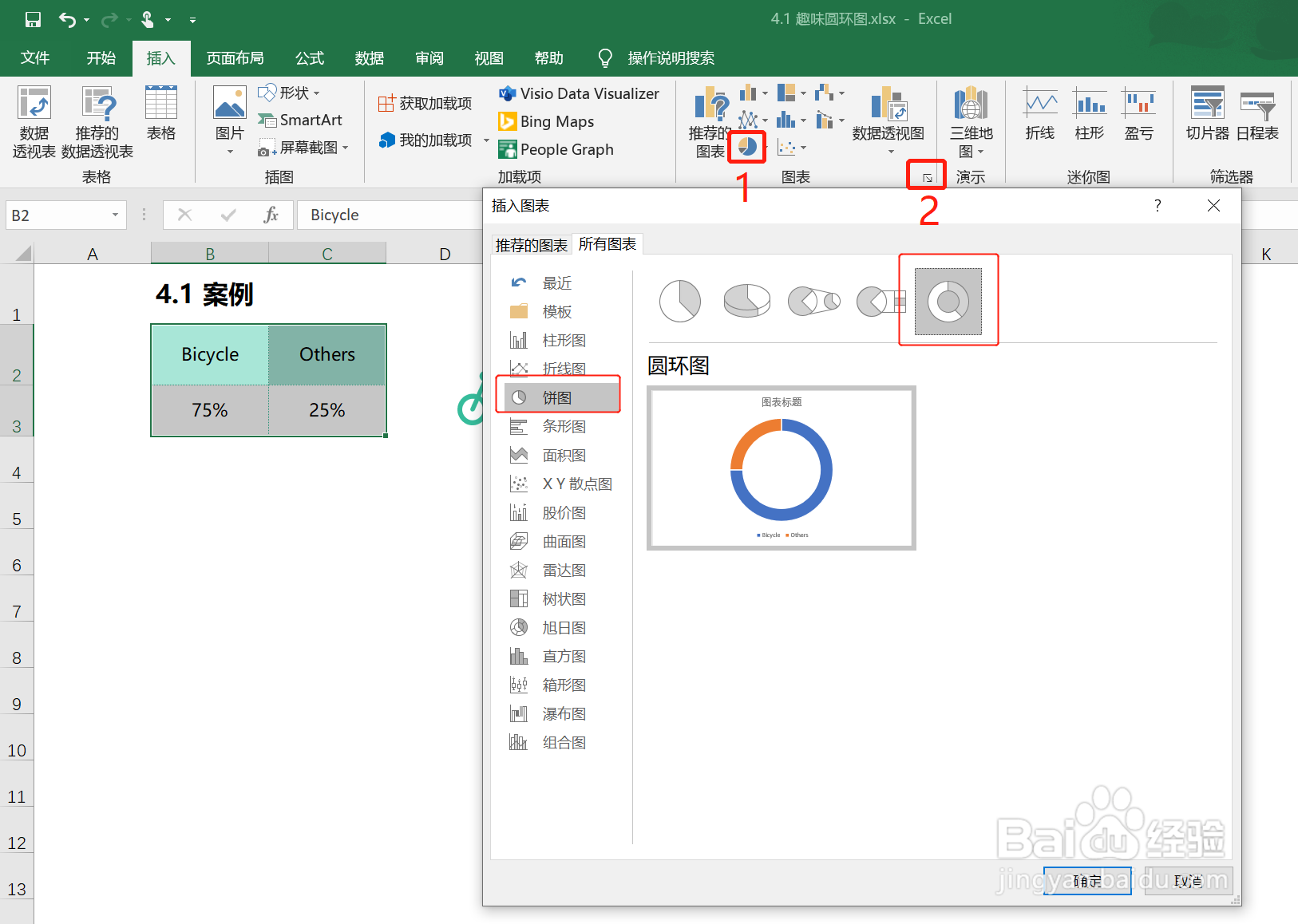This screenshot has width=1298, height=924.
Task: Confirm the dialog with the OK button
Action: (x=1087, y=881)
